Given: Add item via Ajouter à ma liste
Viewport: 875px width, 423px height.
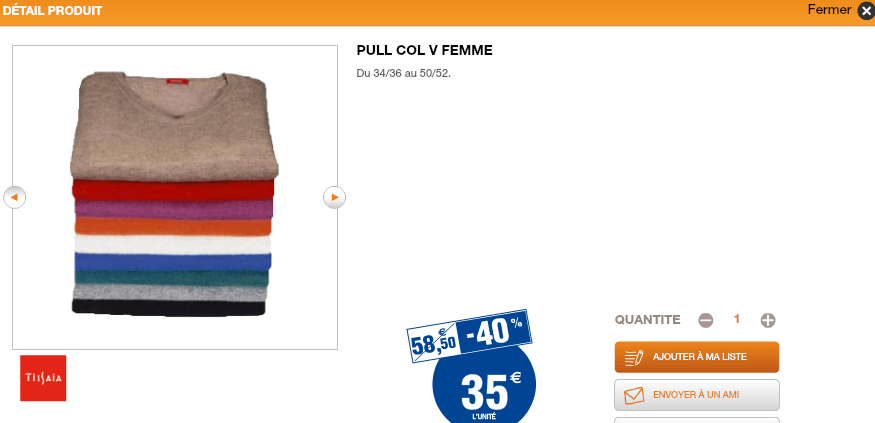Looking at the screenshot, I should [x=696, y=357].
